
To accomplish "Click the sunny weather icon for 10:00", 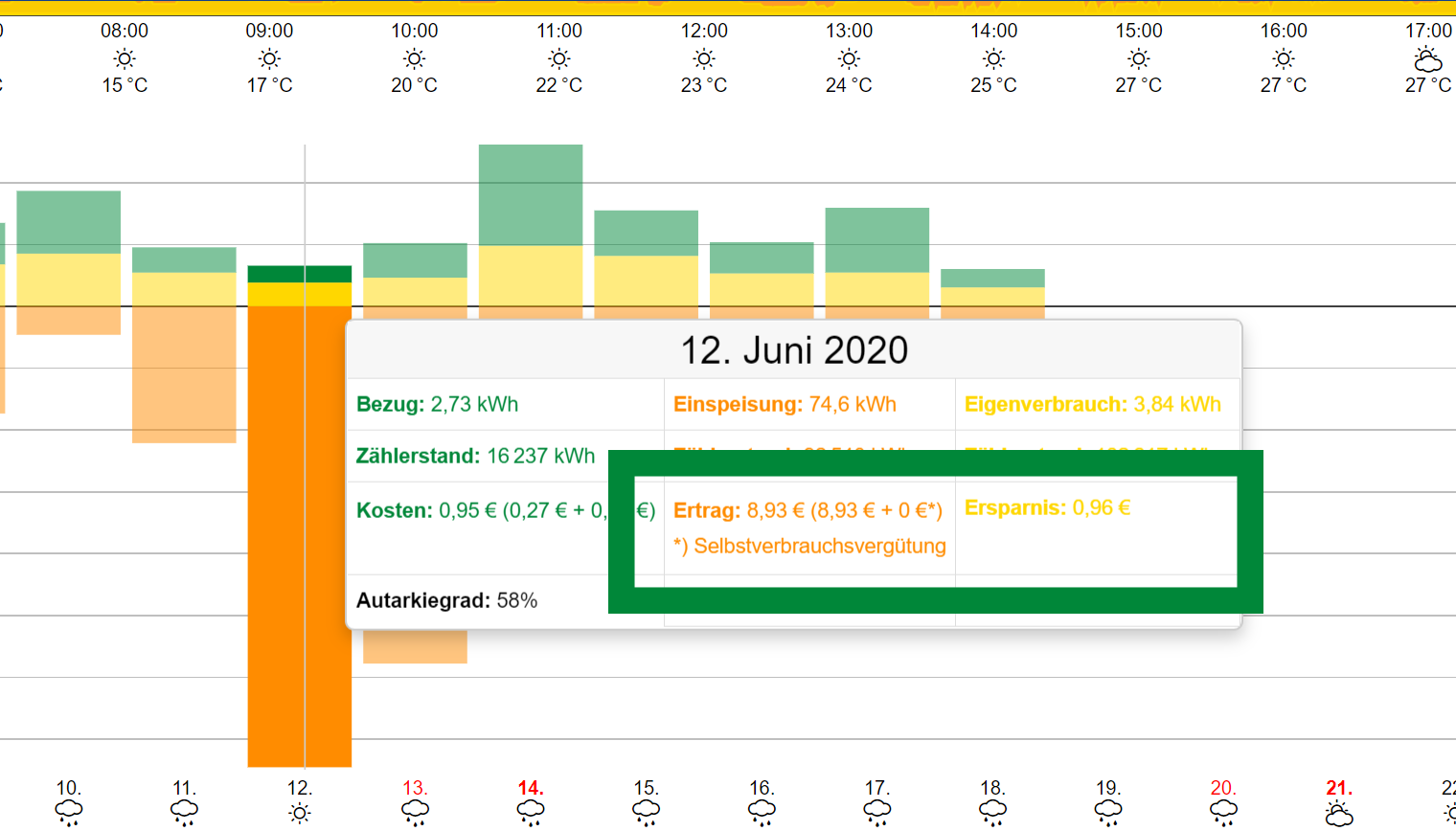I will tap(414, 59).
